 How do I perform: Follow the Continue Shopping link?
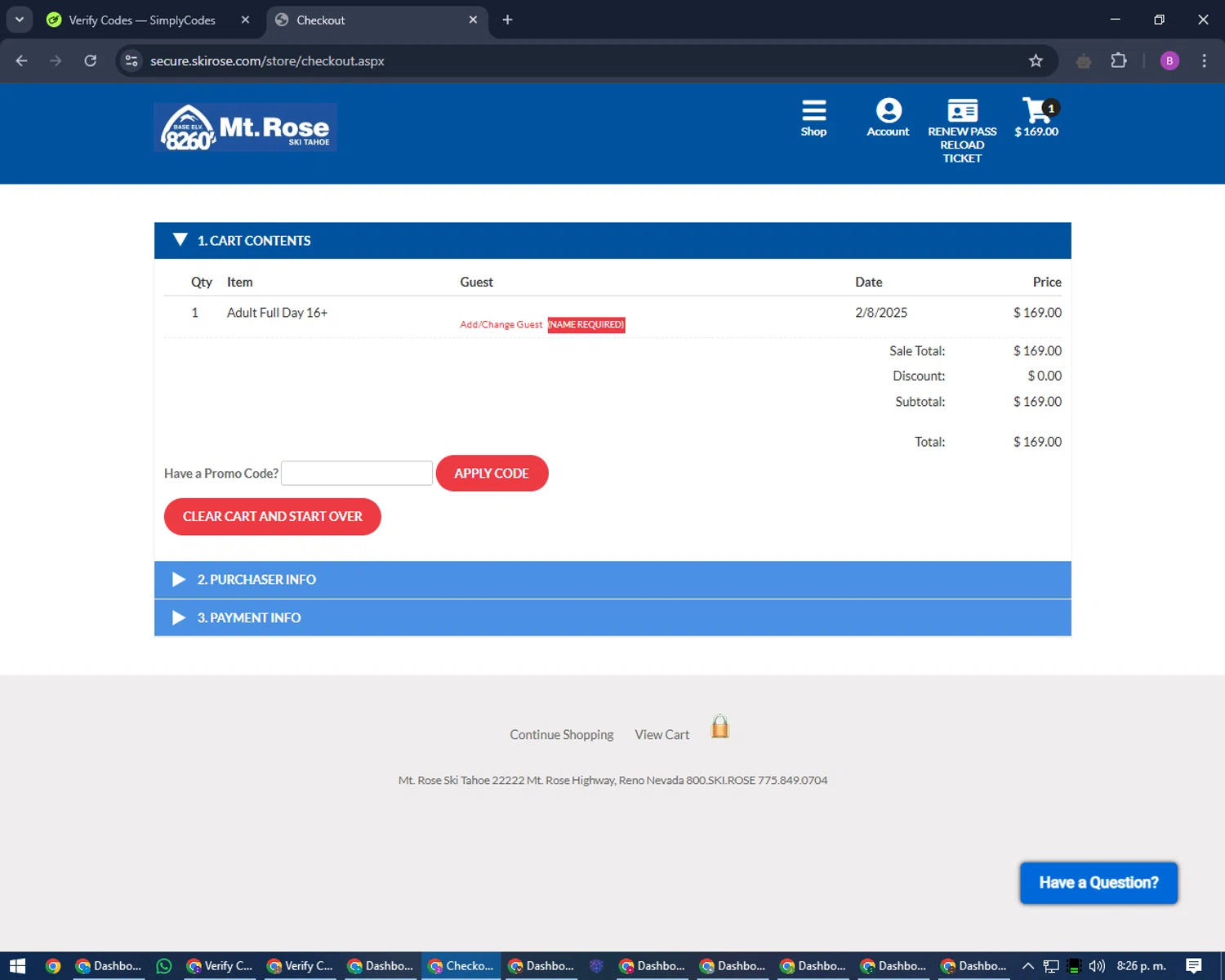[562, 735]
